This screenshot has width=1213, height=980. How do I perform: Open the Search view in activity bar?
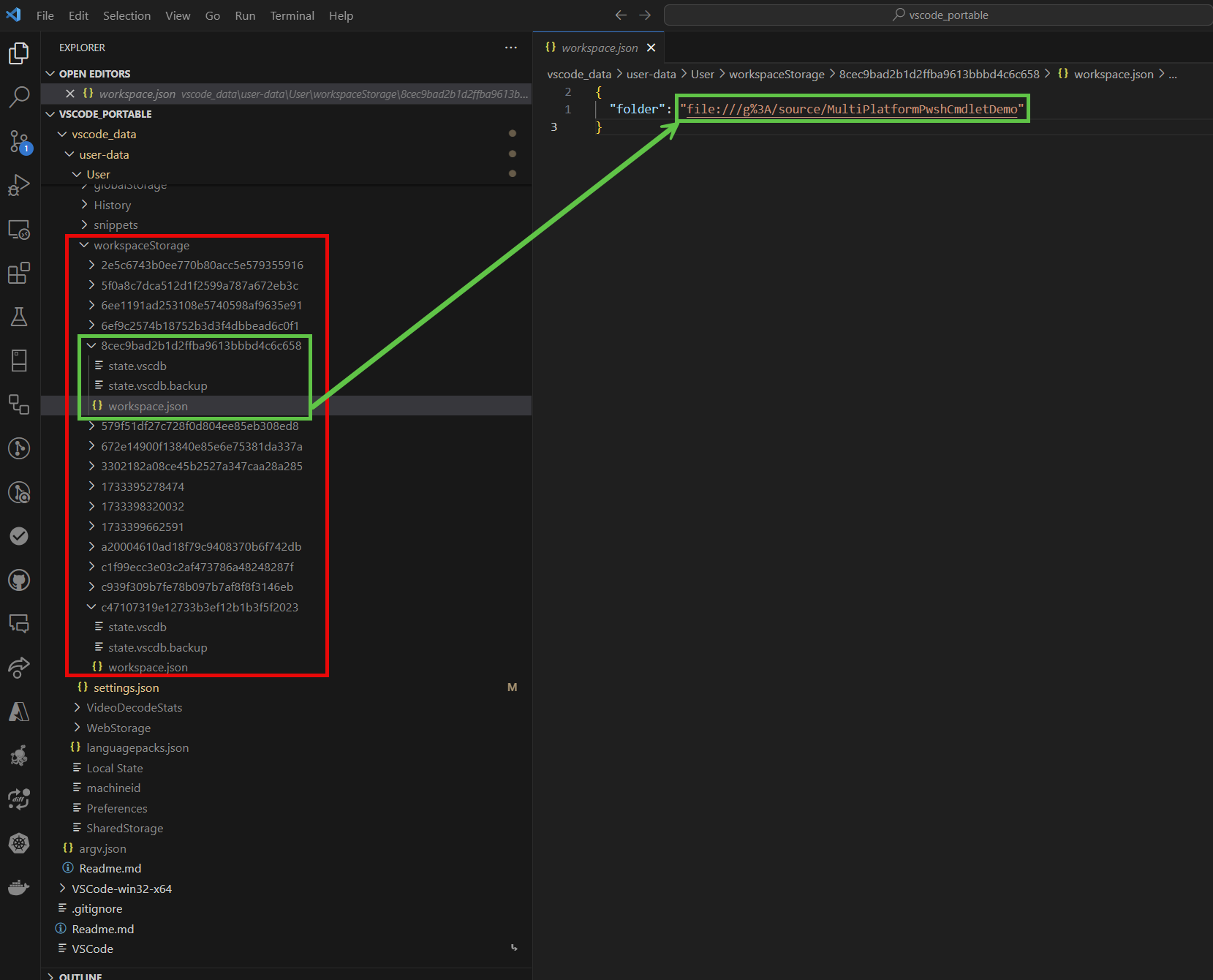19,97
